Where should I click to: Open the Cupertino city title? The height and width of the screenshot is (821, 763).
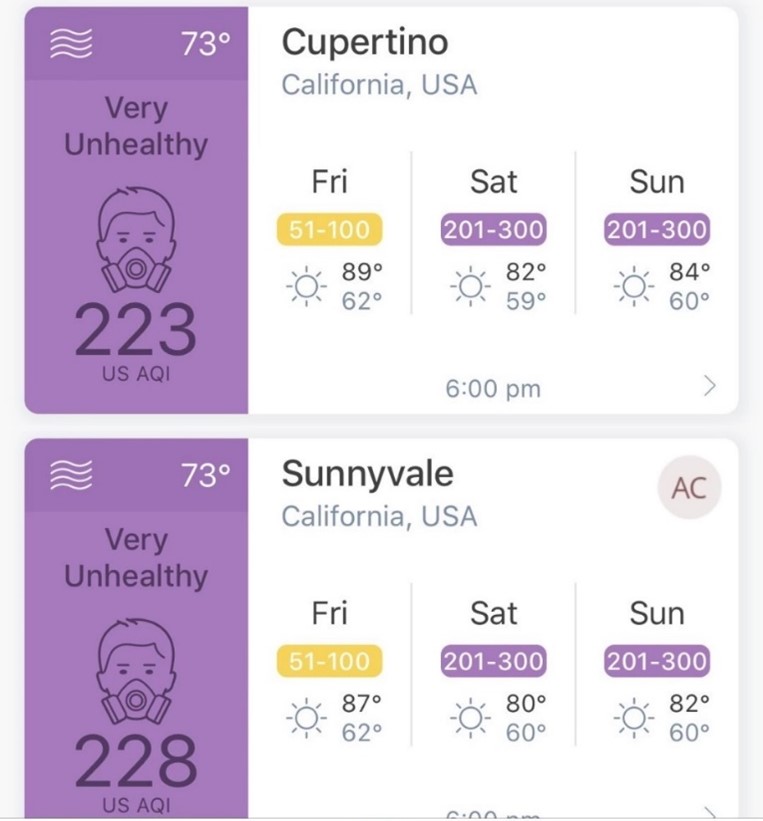(x=364, y=42)
